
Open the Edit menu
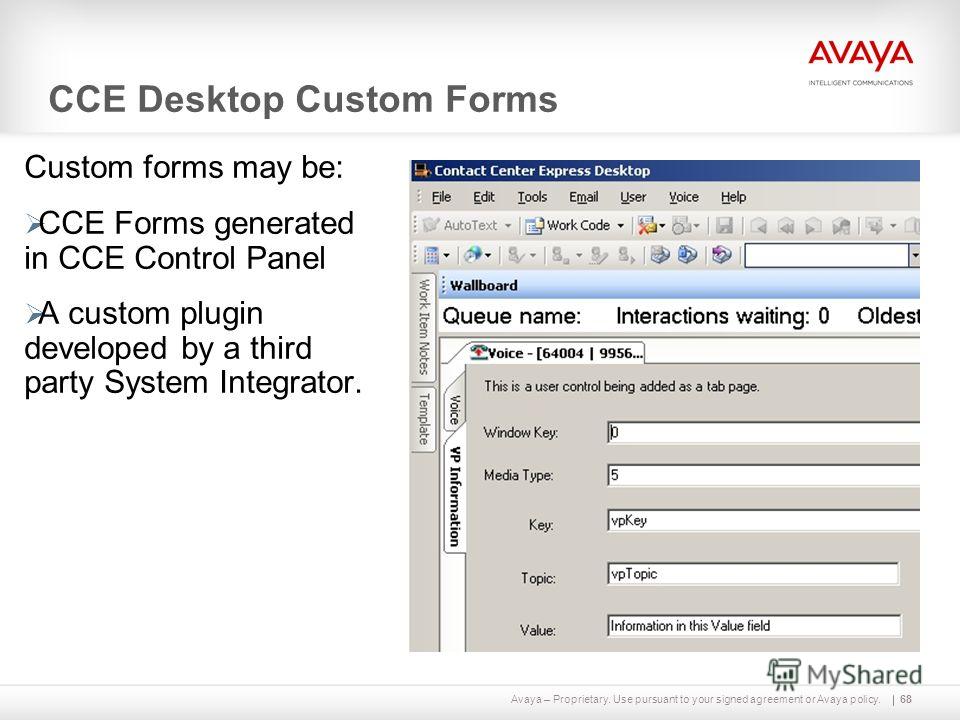point(484,197)
